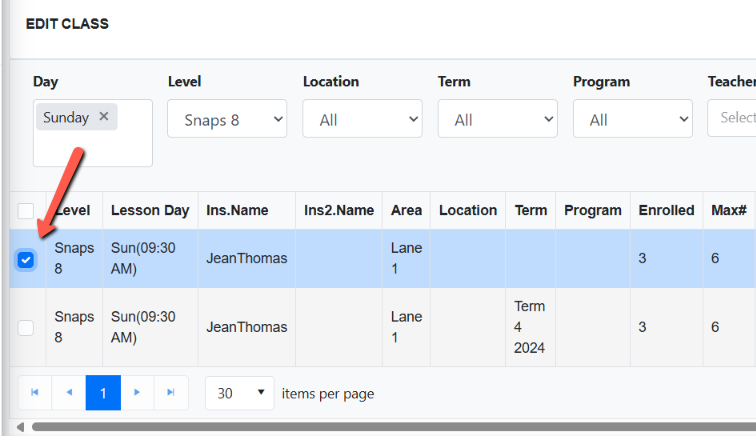Click the Ins.Name column header

237,210
